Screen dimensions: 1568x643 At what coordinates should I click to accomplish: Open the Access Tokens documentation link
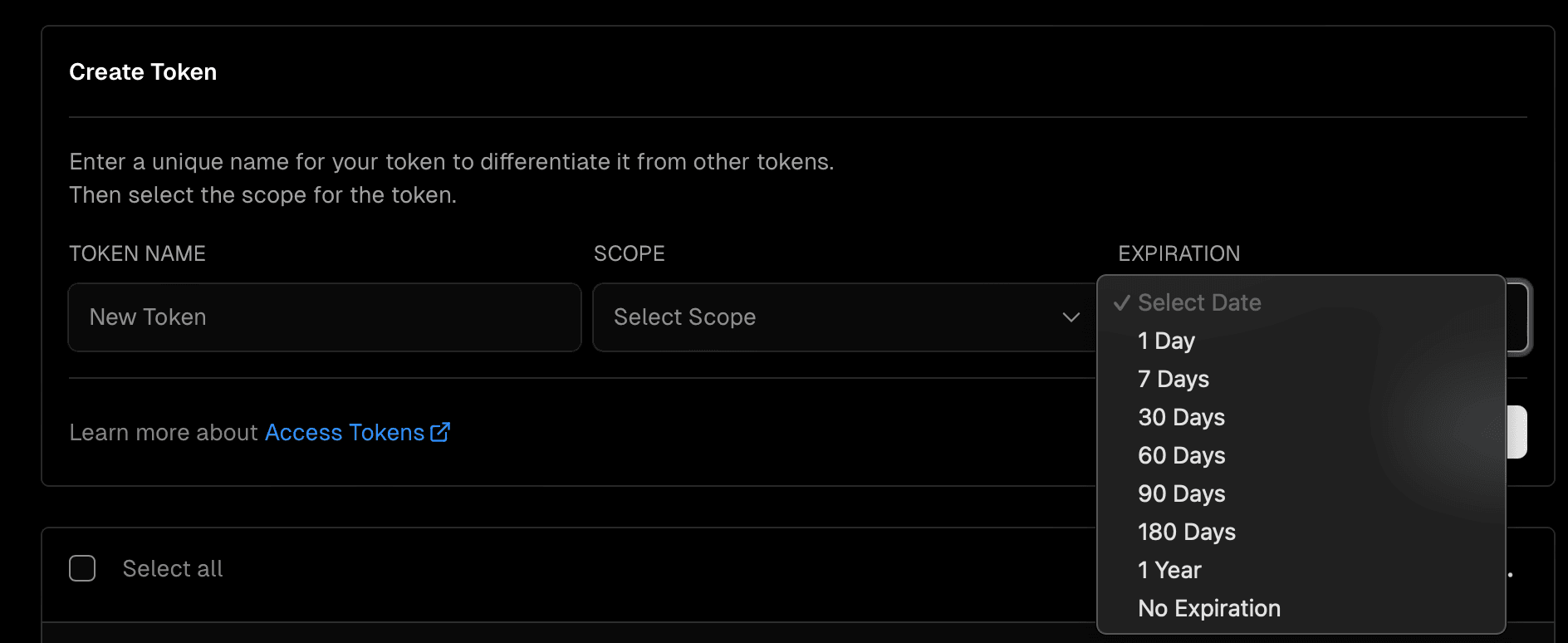click(345, 433)
